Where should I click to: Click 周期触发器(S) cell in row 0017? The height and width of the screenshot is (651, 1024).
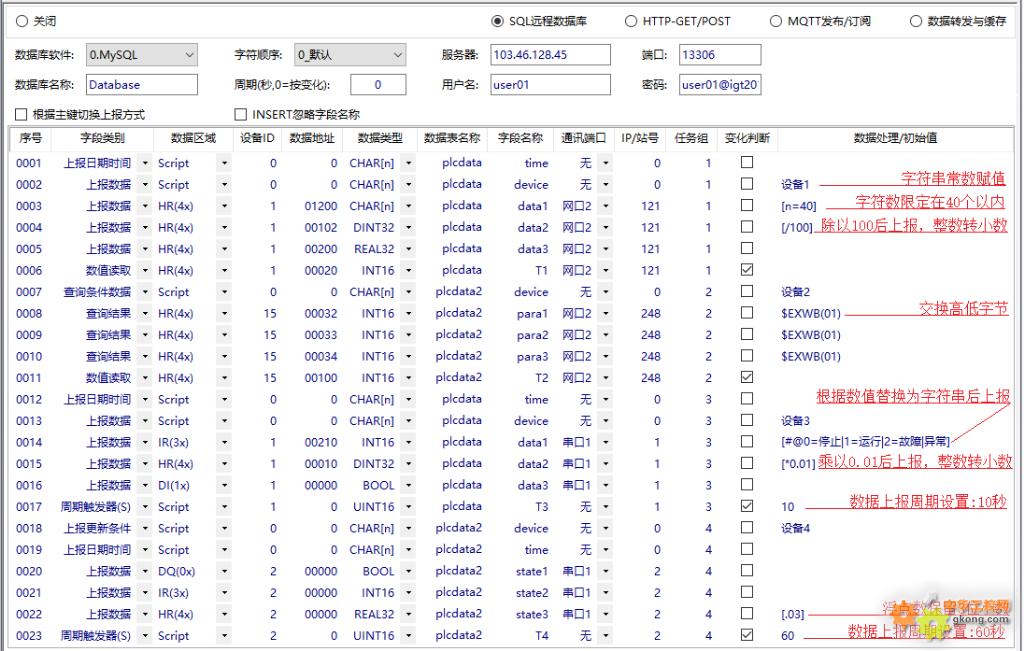click(95, 507)
